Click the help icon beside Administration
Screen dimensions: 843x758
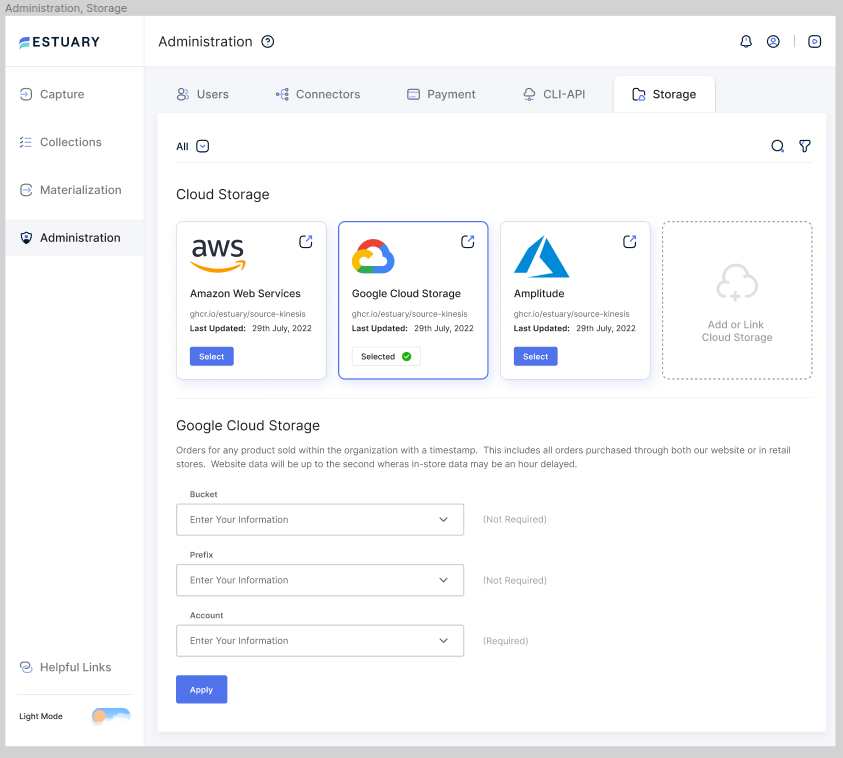pyautogui.click(x=266, y=41)
